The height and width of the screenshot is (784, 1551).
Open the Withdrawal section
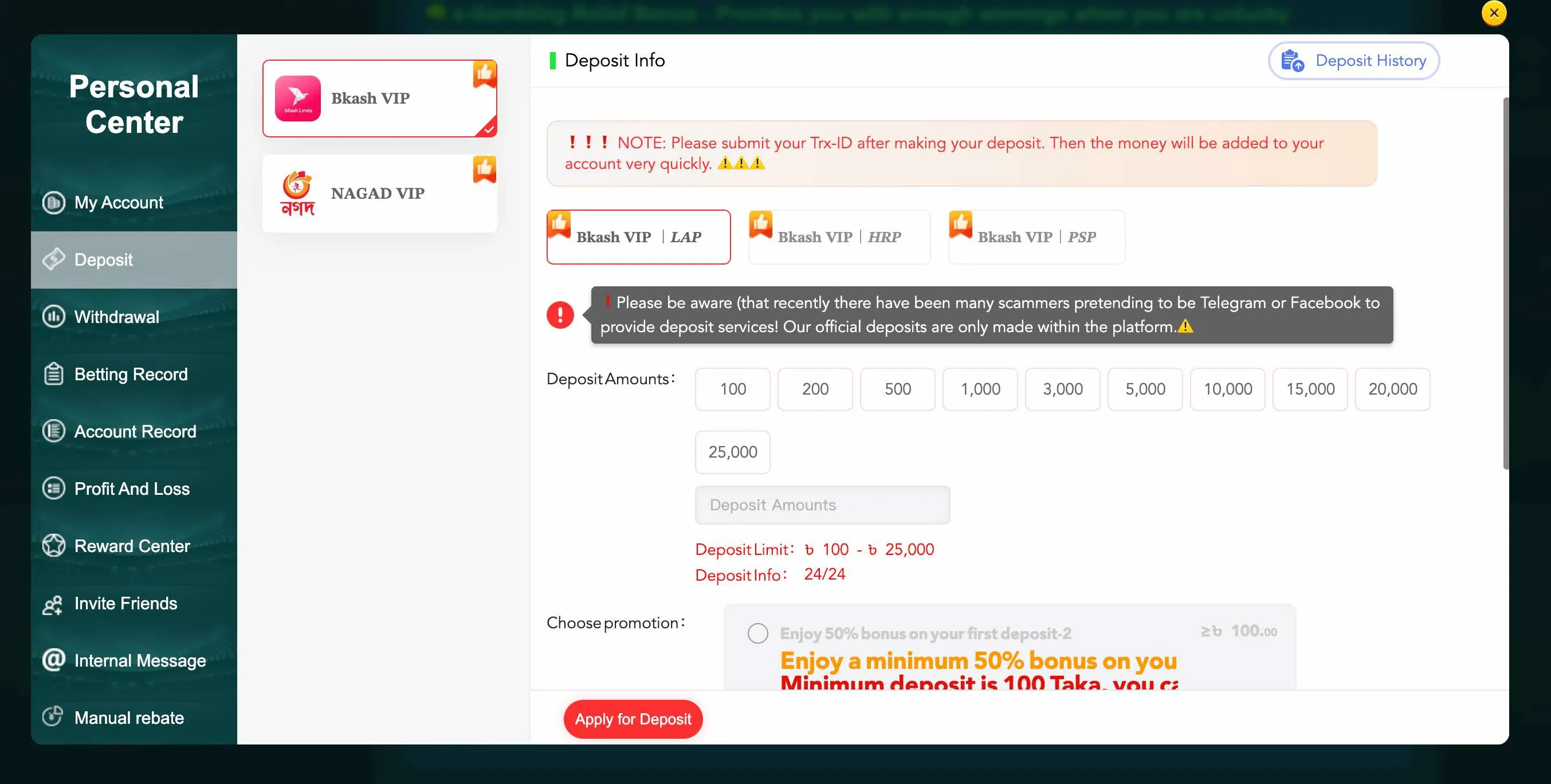[133, 317]
